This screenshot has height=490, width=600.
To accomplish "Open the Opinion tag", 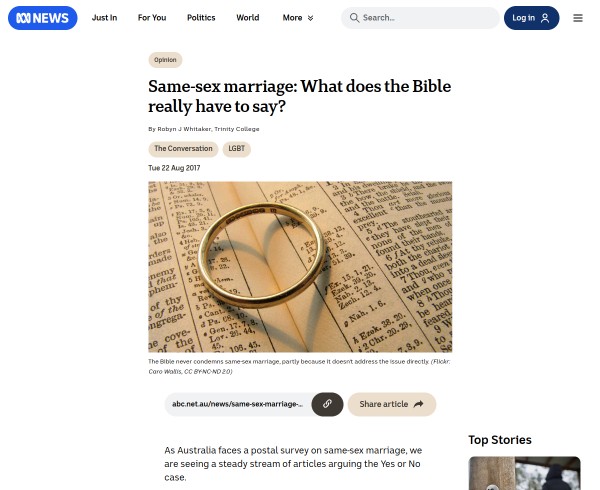I will point(165,60).
